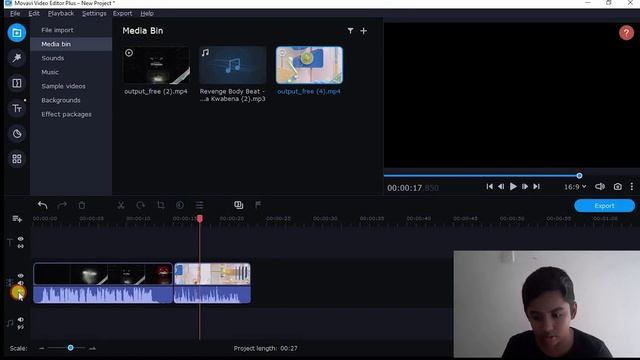Add a marker with flag icon
640x360 pixels.
(x=258, y=204)
